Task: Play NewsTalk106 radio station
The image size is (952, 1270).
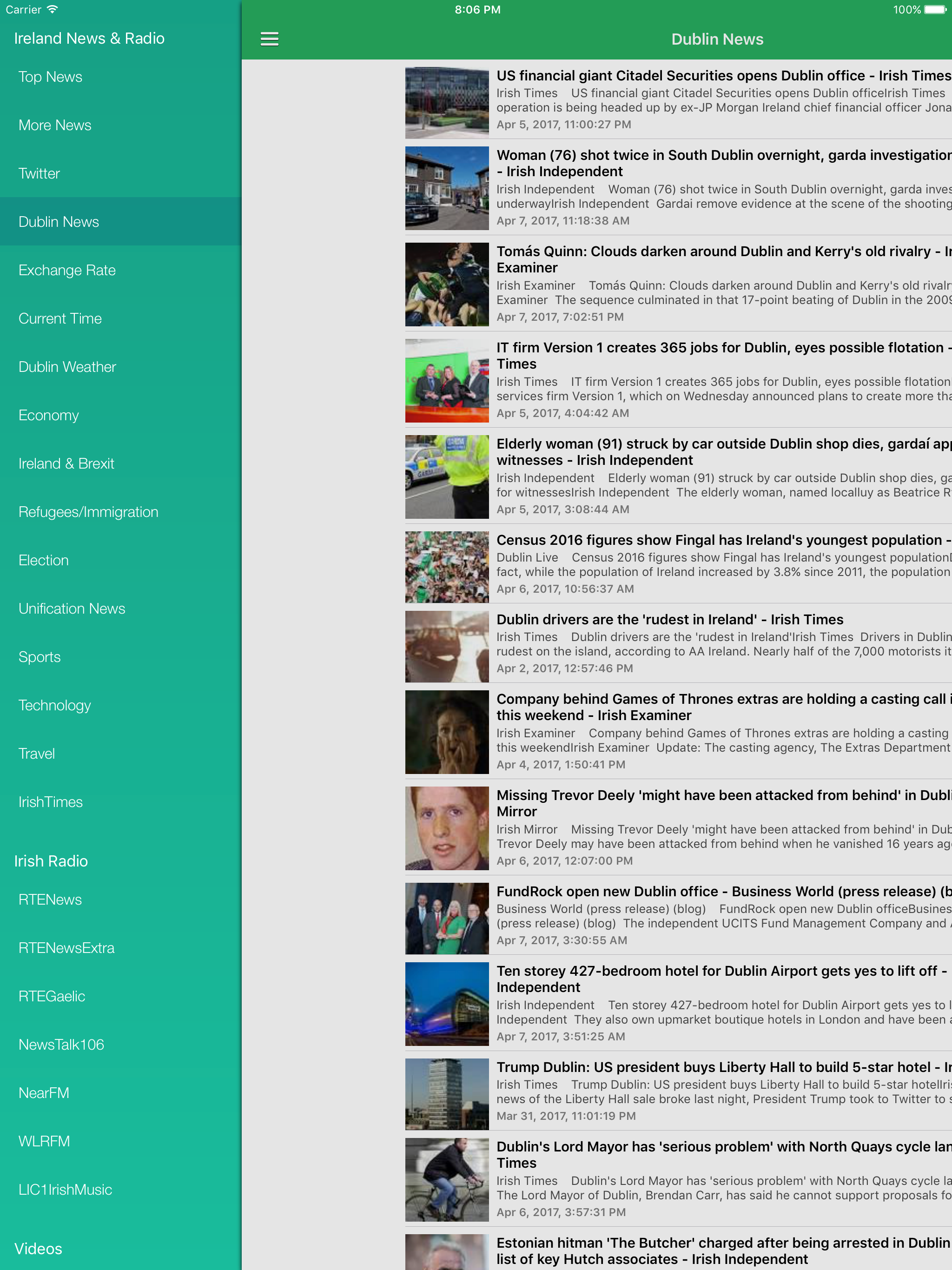Action: [x=120, y=1045]
